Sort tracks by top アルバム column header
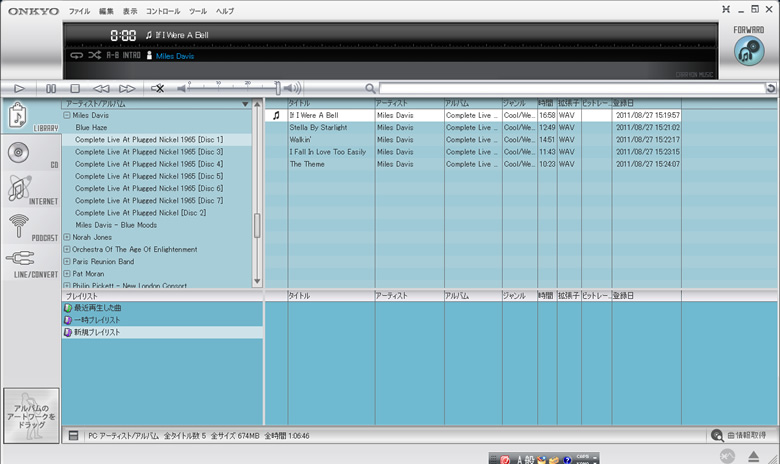 tap(473, 103)
